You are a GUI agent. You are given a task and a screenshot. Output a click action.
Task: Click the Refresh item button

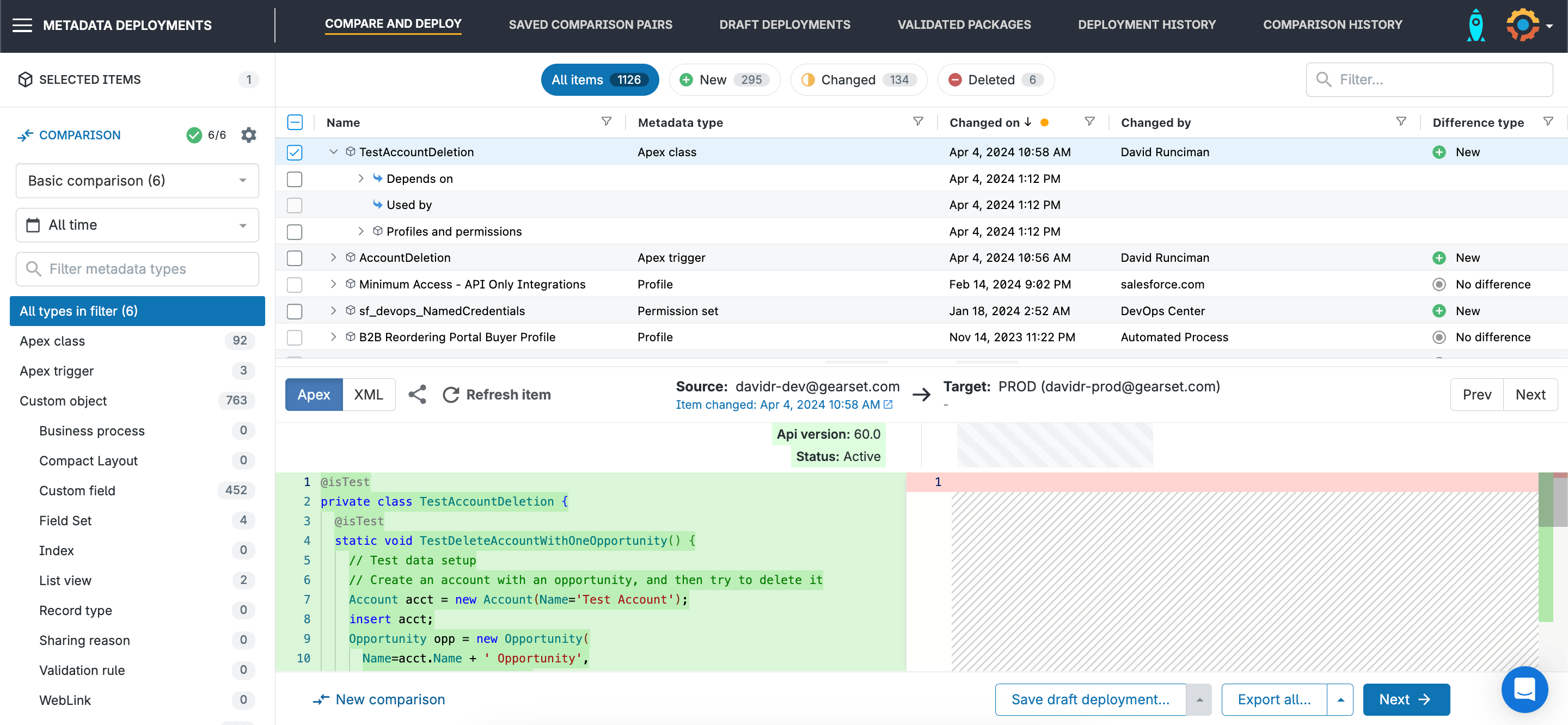click(497, 395)
